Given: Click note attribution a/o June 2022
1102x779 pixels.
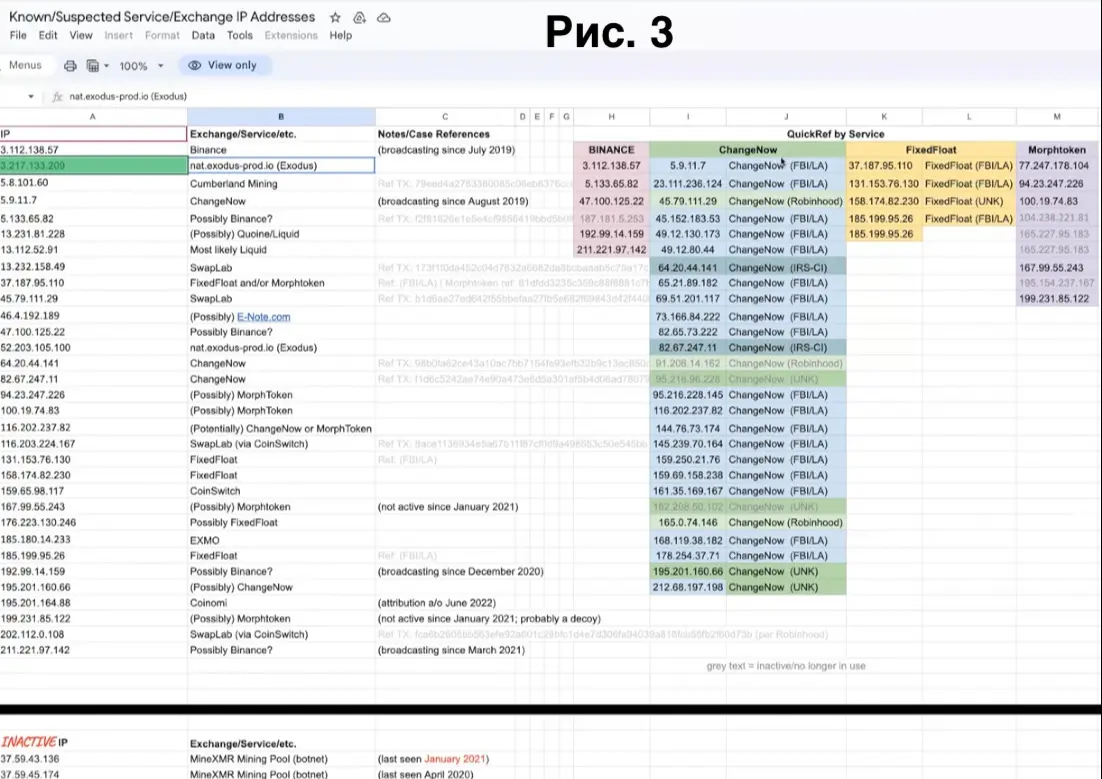Looking at the screenshot, I should (436, 603).
